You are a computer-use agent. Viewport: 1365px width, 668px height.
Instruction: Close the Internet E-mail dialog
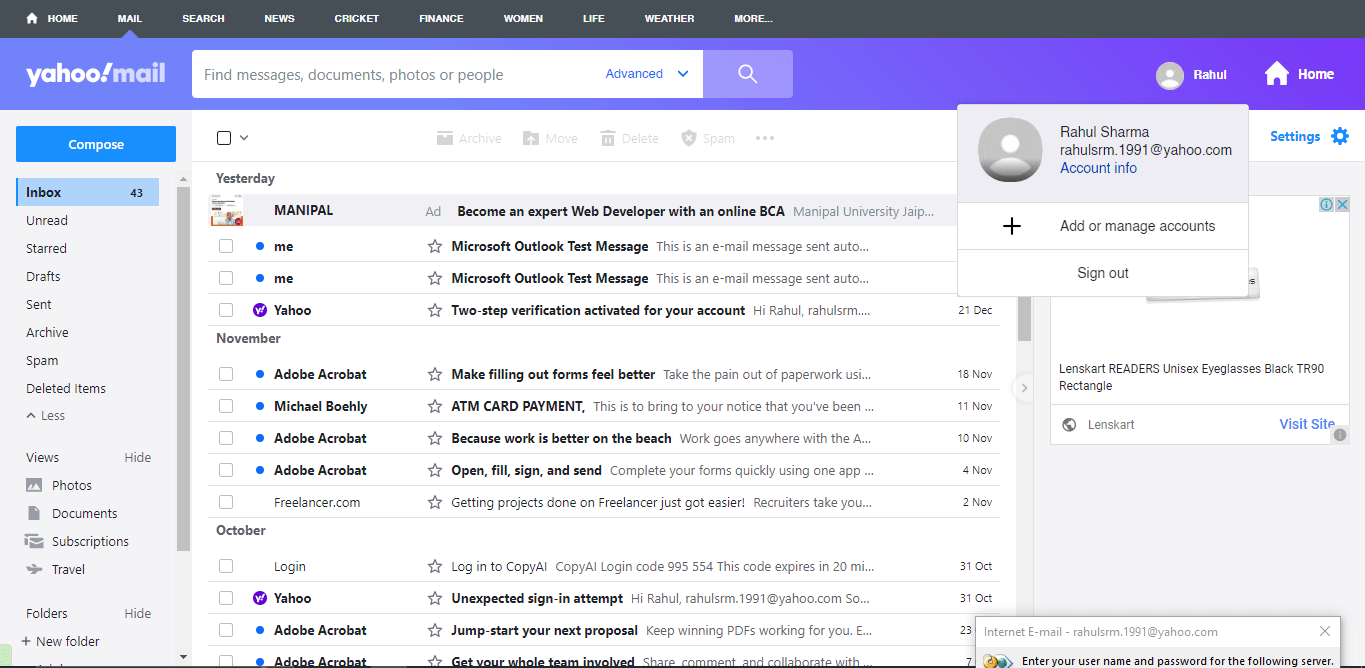1325,631
